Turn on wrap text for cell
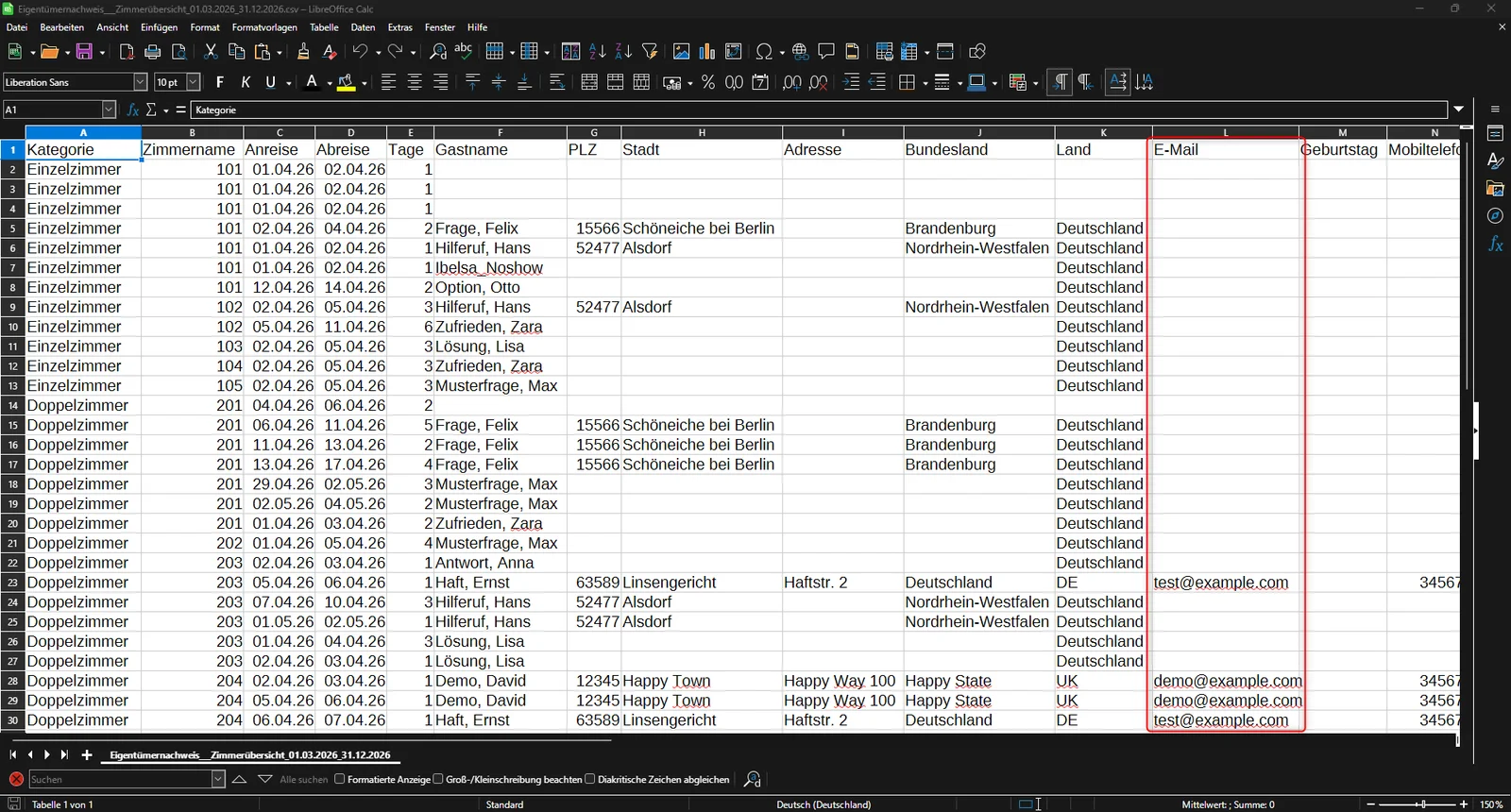This screenshot has height=812, width=1511. coord(557,82)
